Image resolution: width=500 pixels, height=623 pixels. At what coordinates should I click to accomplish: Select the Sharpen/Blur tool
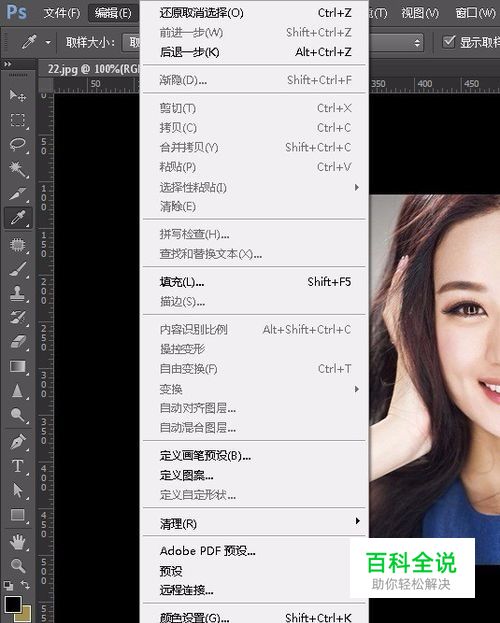coord(17,391)
